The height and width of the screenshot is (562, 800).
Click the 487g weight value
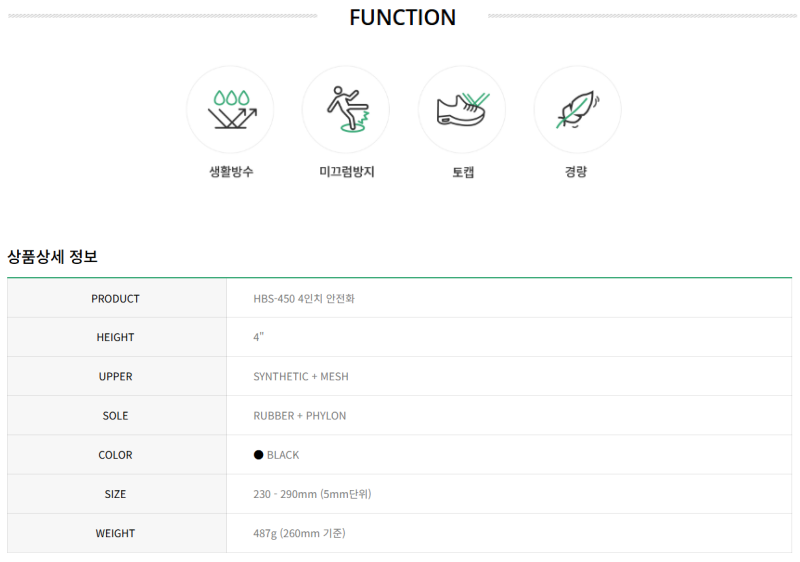coord(299,533)
